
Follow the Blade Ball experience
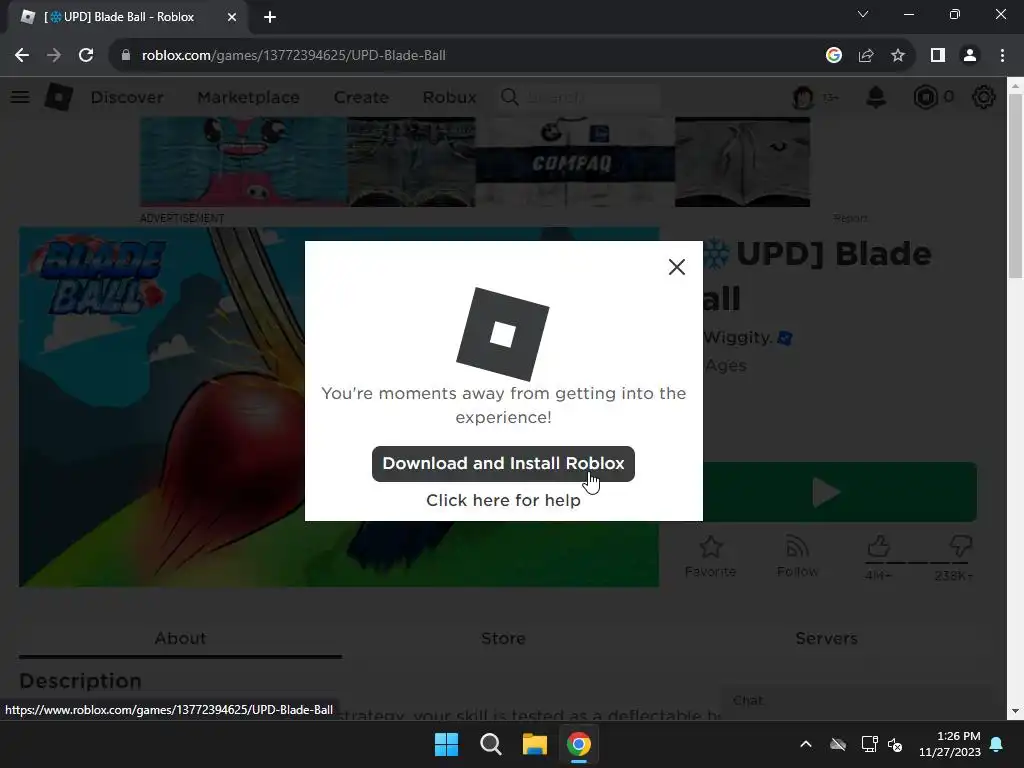(797, 557)
